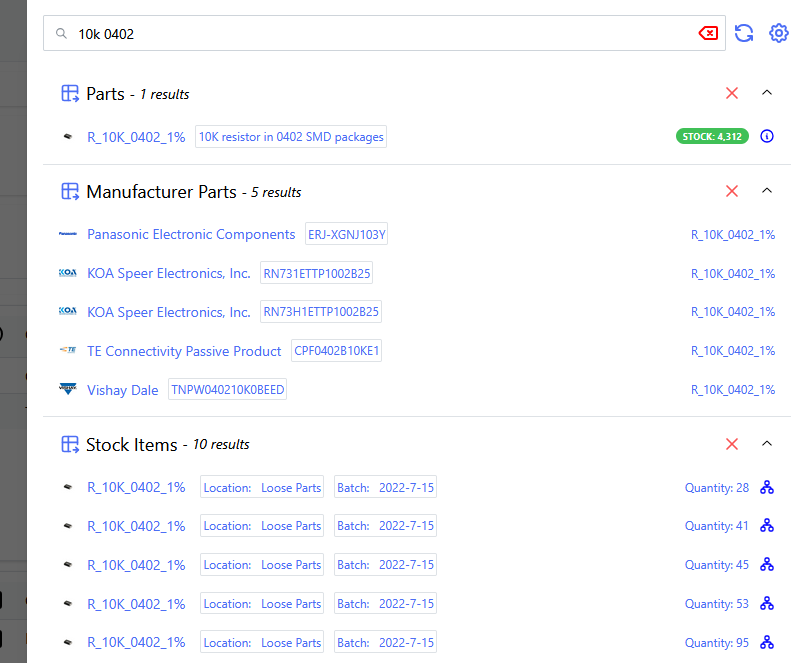Click the hierarchy icon beside Quantity: 53

pyautogui.click(x=767, y=604)
